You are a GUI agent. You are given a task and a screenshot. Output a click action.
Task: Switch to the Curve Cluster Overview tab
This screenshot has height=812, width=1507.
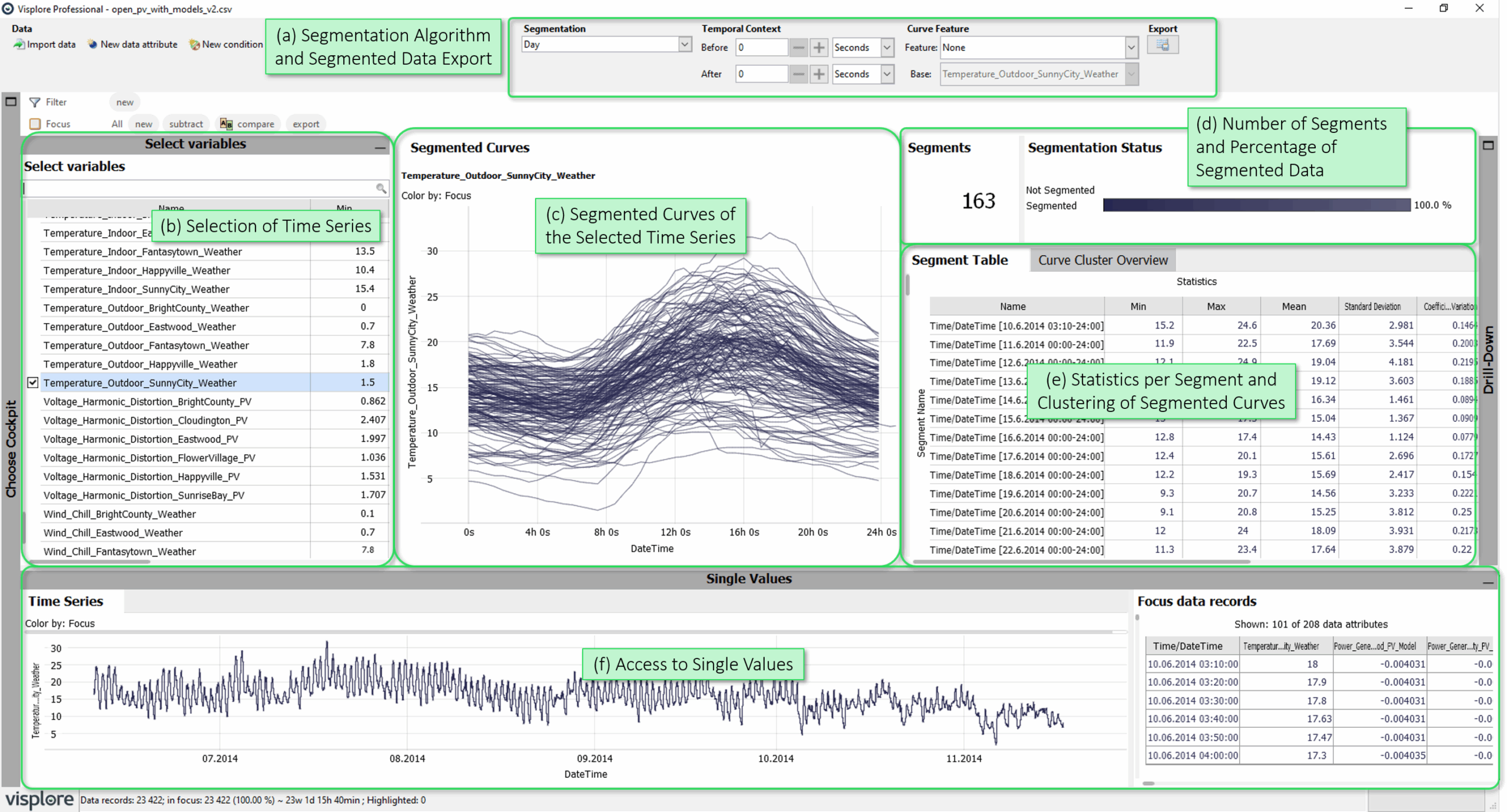click(1103, 259)
